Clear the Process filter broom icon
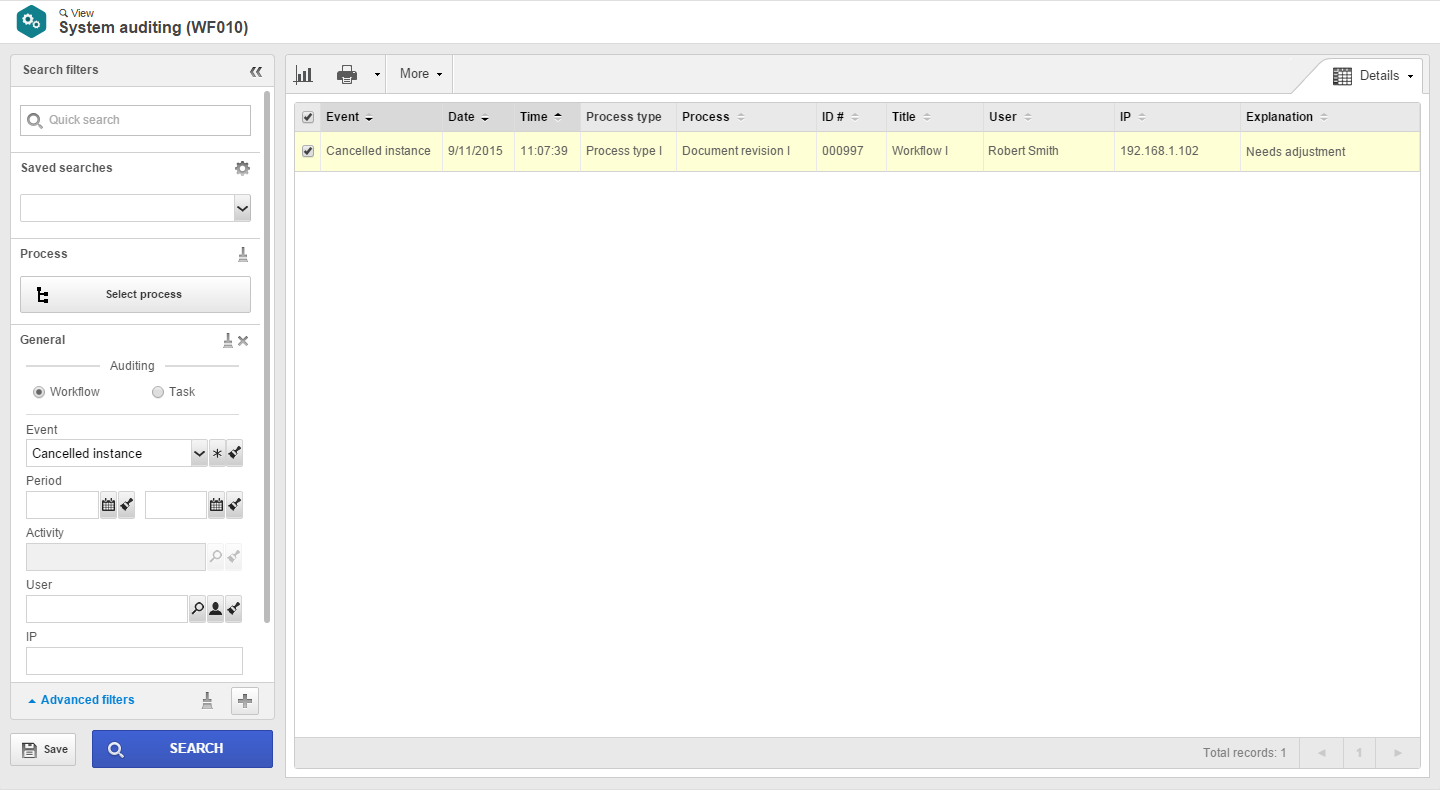1440x790 pixels. pyautogui.click(x=243, y=254)
